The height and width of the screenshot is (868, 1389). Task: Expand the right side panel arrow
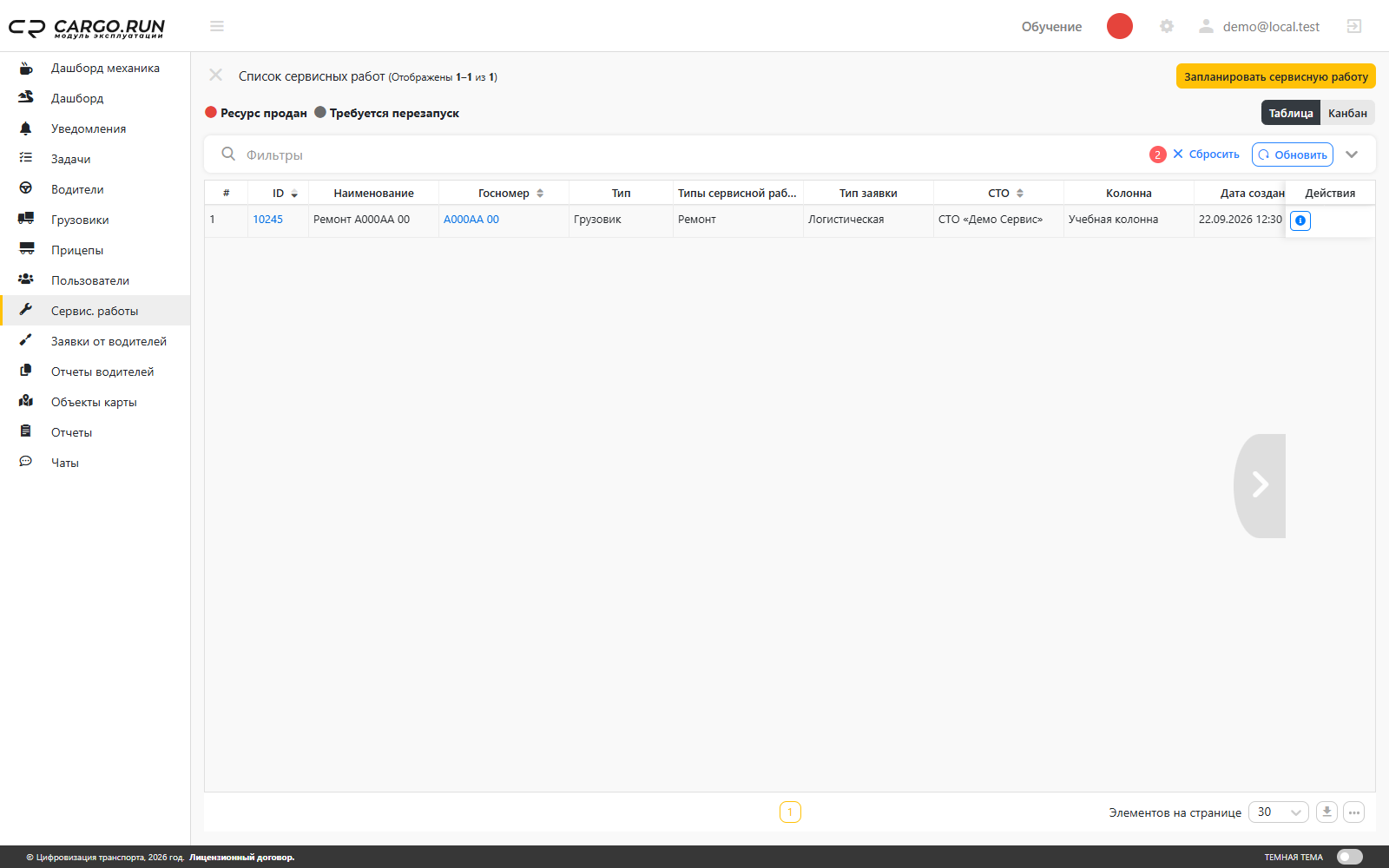click(x=1260, y=485)
